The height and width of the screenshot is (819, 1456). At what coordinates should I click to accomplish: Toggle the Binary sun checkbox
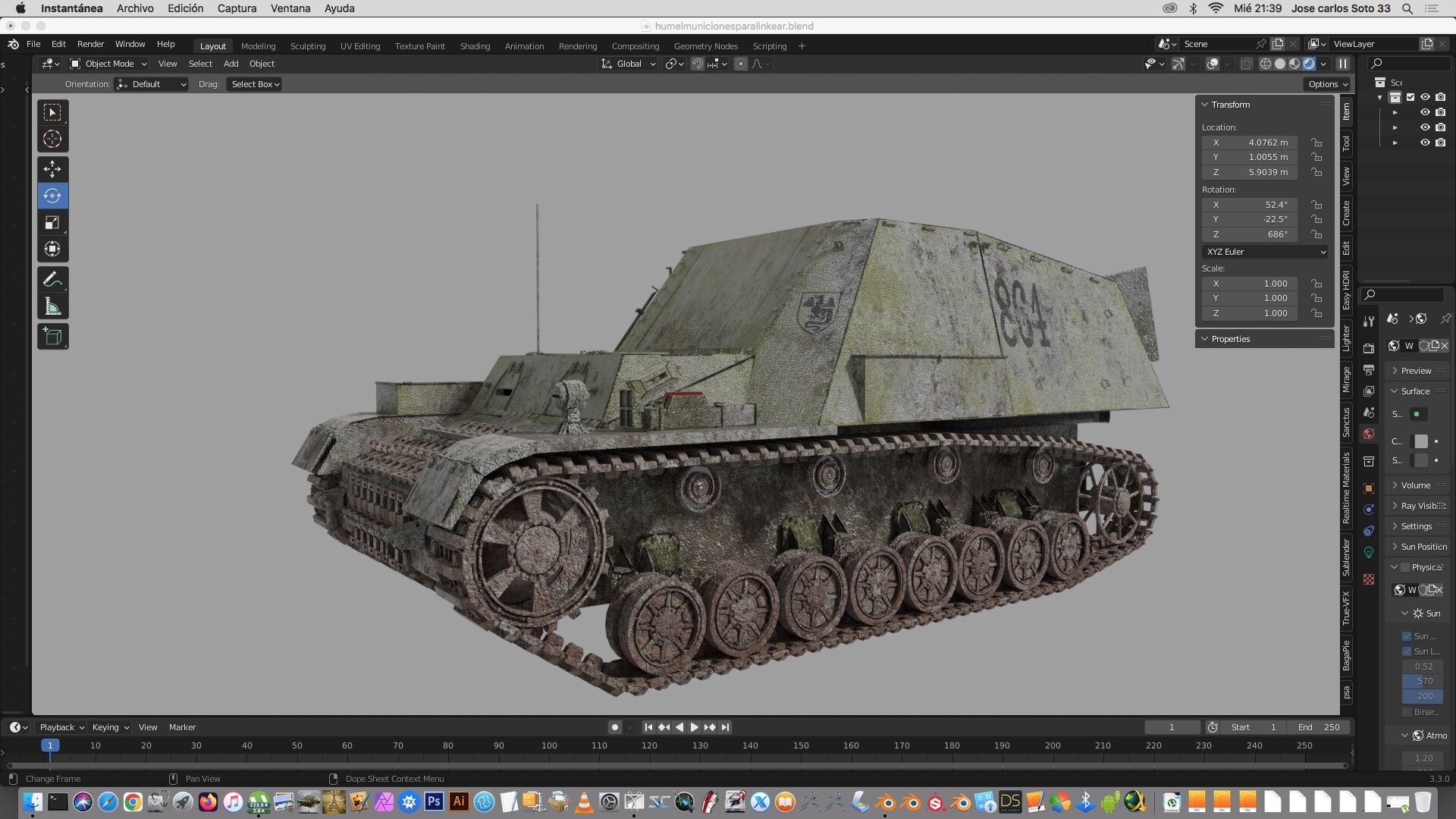coord(1407,712)
